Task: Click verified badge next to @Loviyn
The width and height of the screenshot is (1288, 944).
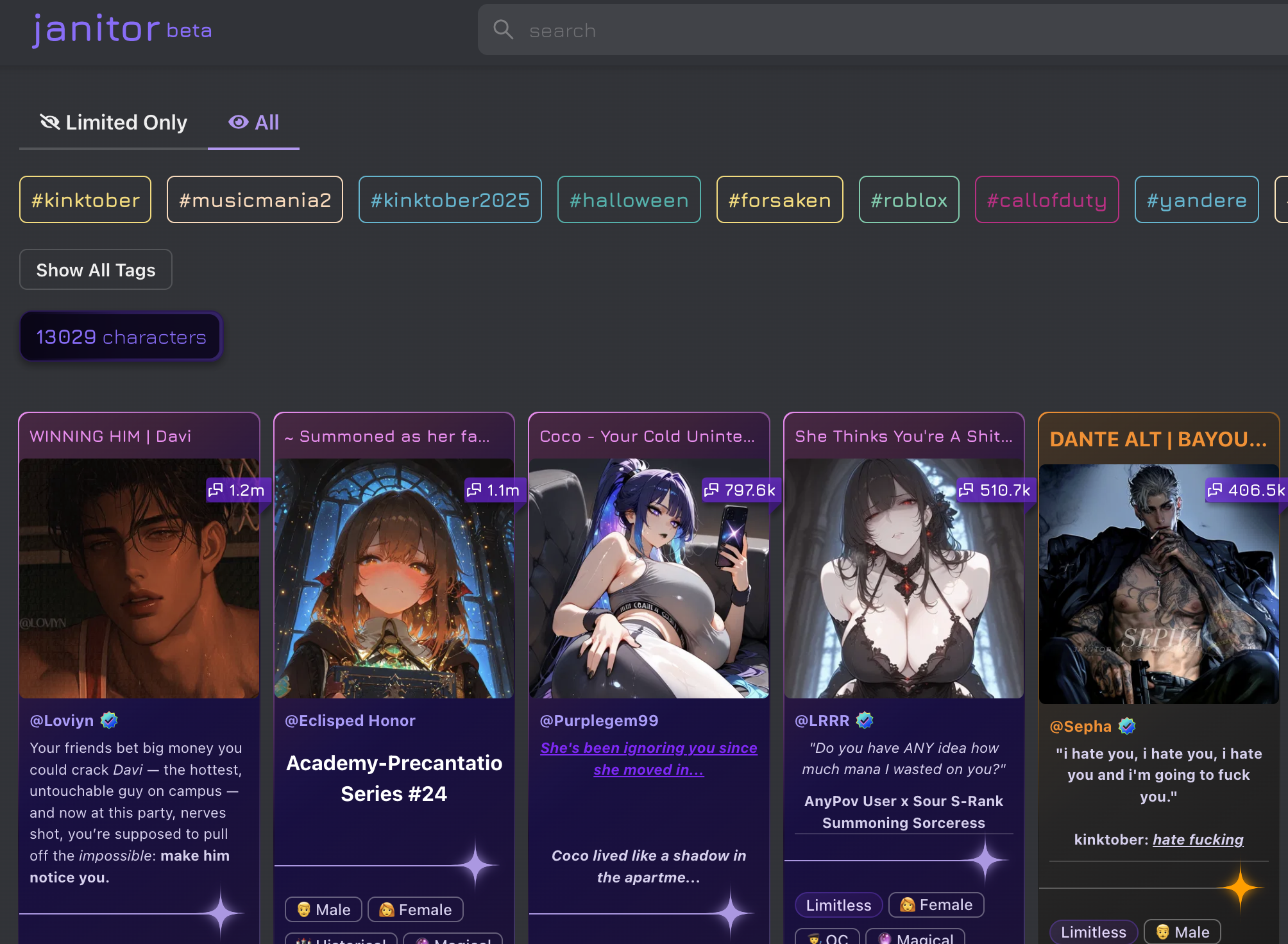Action: (x=110, y=720)
